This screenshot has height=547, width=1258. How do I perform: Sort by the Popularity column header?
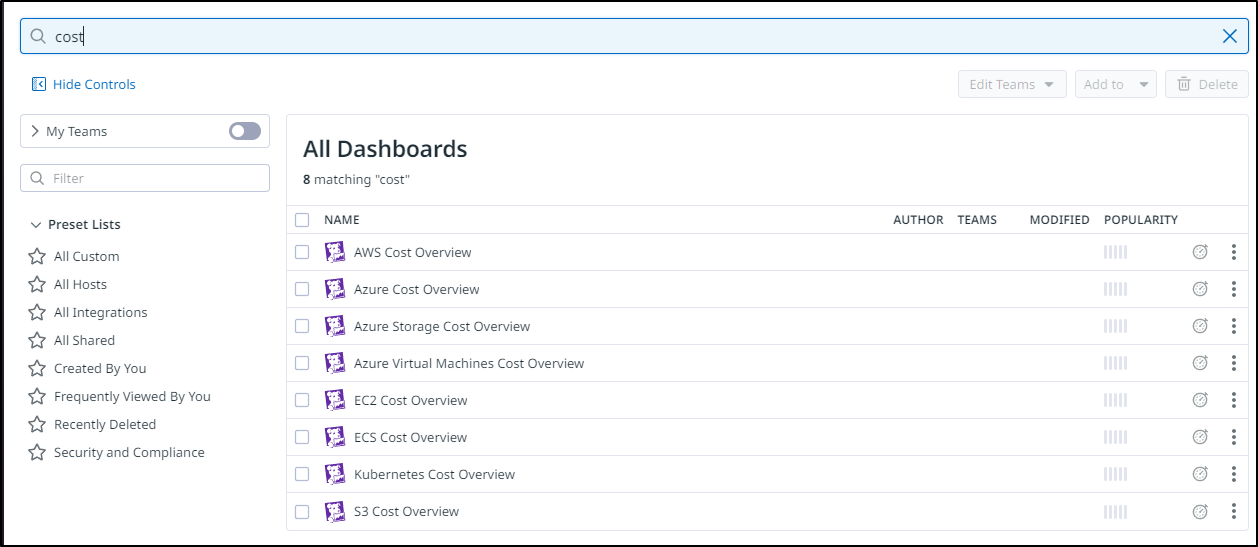1141,220
